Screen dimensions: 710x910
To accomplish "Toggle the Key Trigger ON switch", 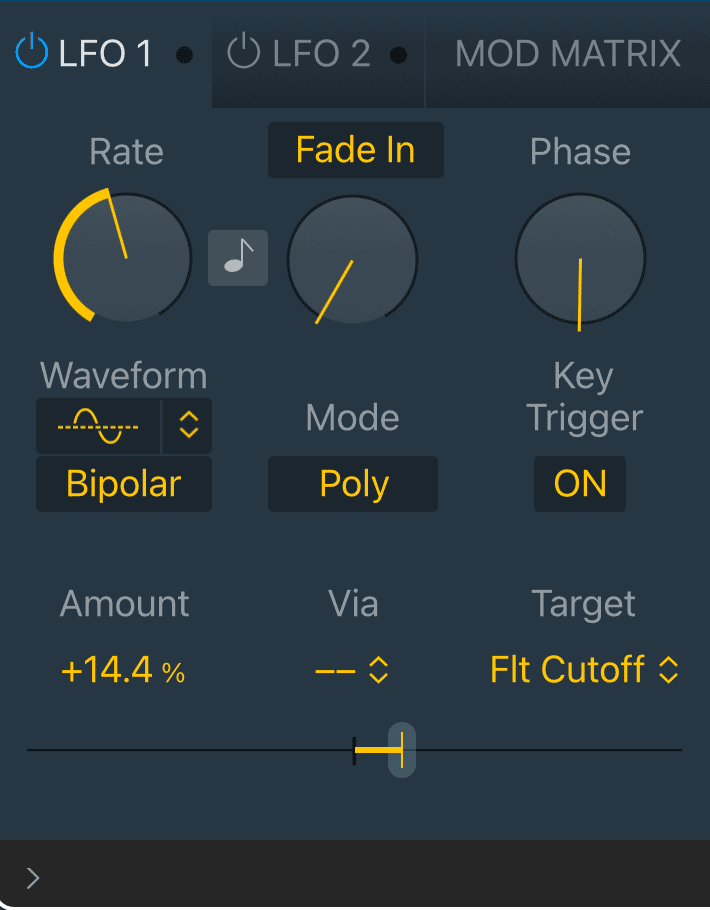I will (580, 483).
